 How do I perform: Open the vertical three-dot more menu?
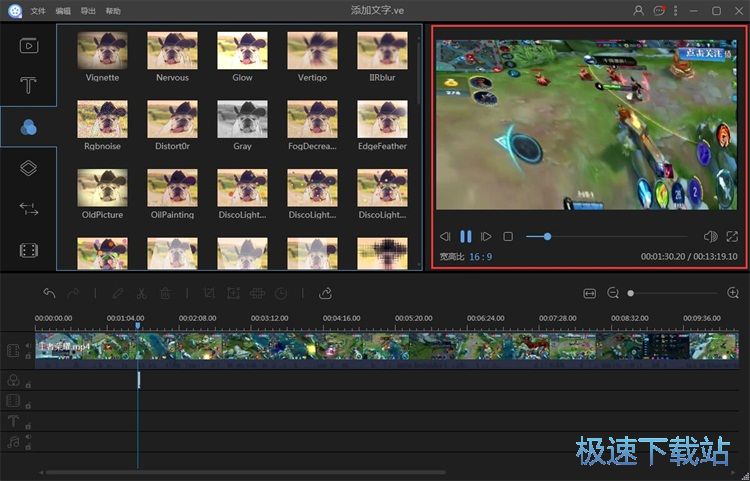(675, 10)
